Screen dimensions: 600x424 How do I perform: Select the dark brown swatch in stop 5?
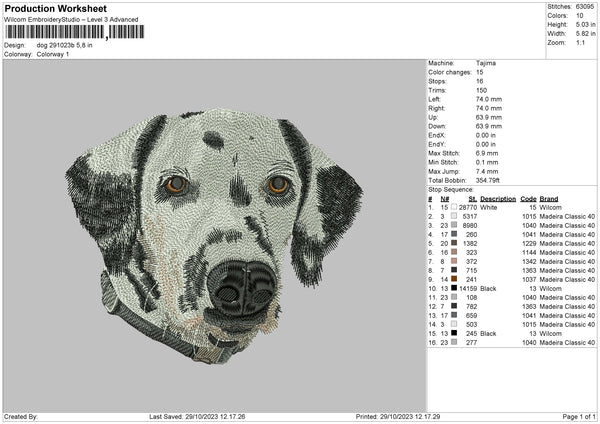453,243
